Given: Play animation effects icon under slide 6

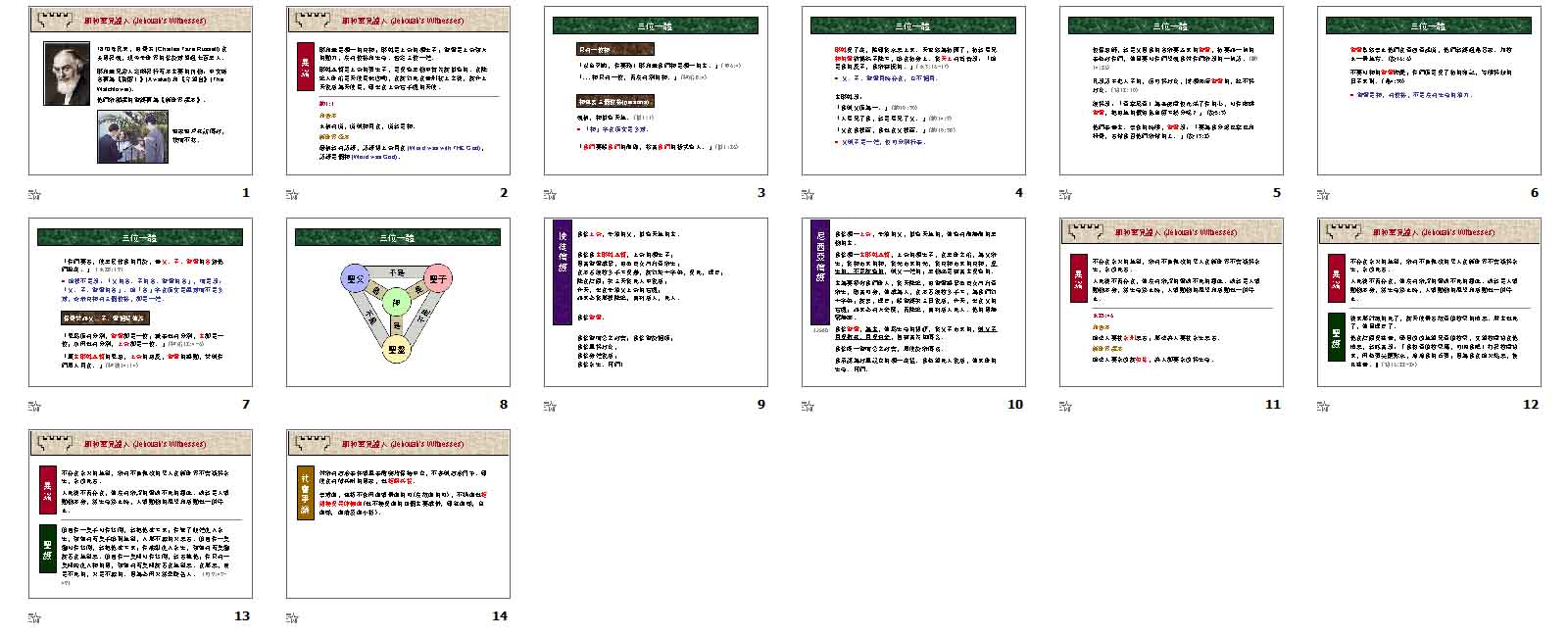Looking at the screenshot, I should [x=1323, y=194].
